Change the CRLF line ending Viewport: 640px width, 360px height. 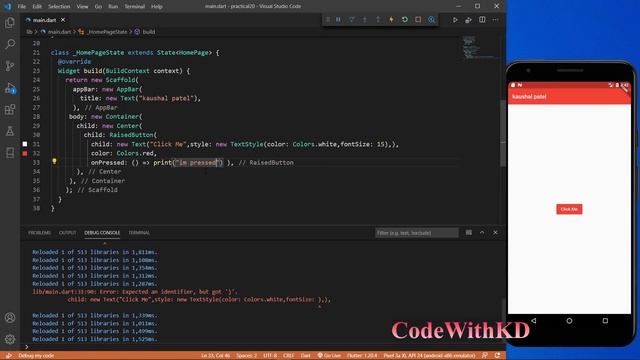click(x=289, y=356)
